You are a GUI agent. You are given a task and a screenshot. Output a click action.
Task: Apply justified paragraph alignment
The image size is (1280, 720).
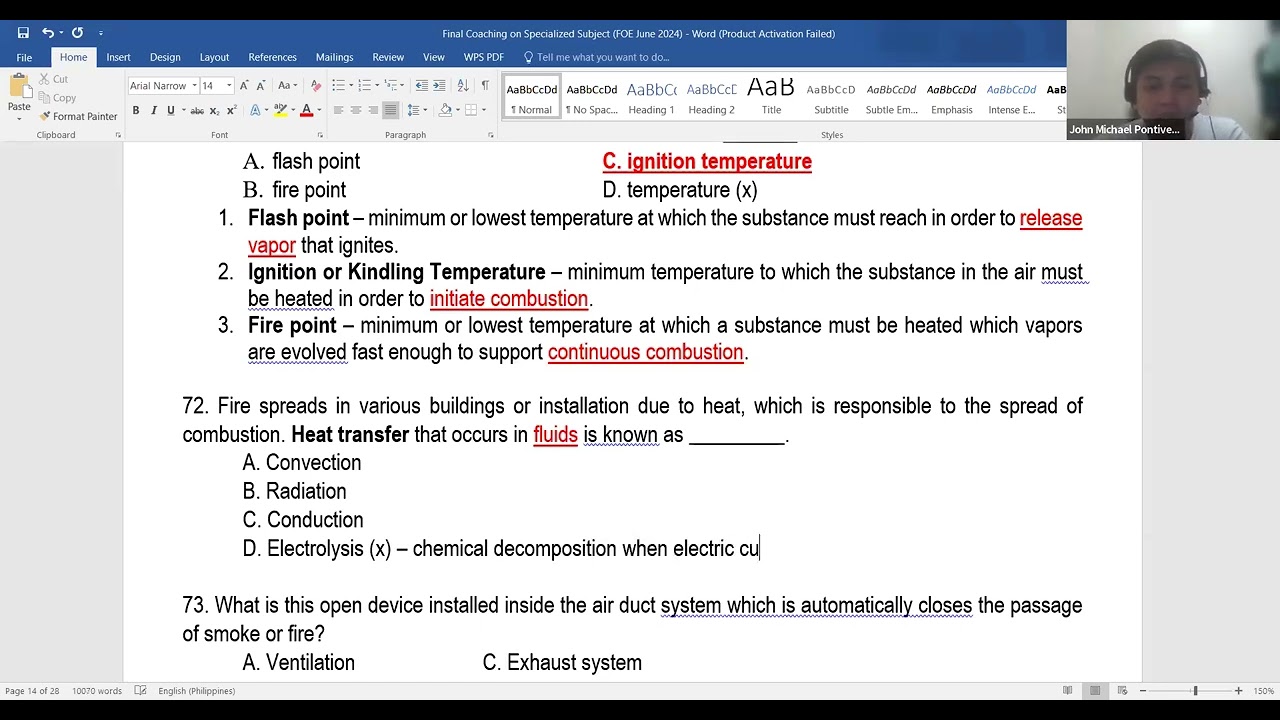pyautogui.click(x=390, y=110)
